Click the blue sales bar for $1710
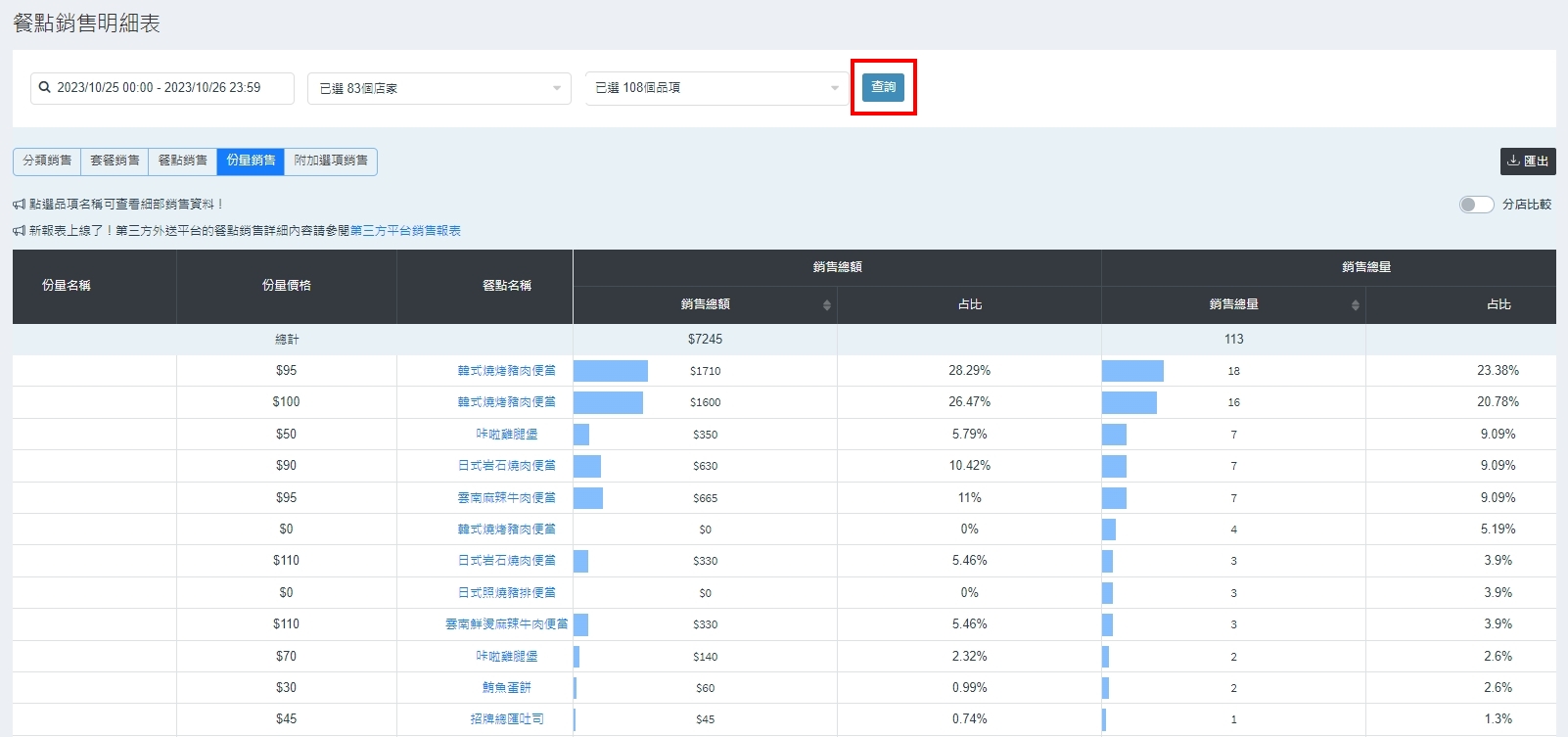The image size is (1568, 737). pos(610,371)
